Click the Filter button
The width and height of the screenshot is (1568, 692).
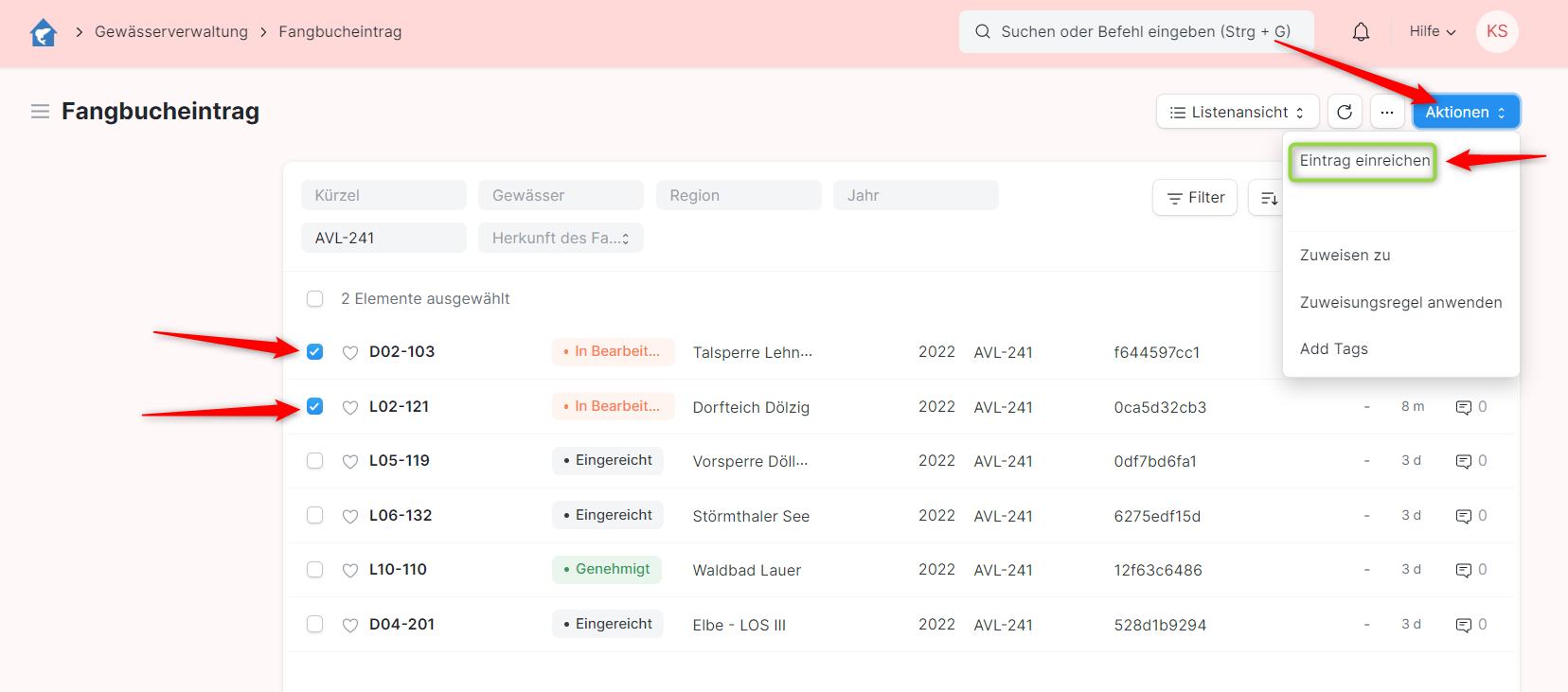(1195, 198)
